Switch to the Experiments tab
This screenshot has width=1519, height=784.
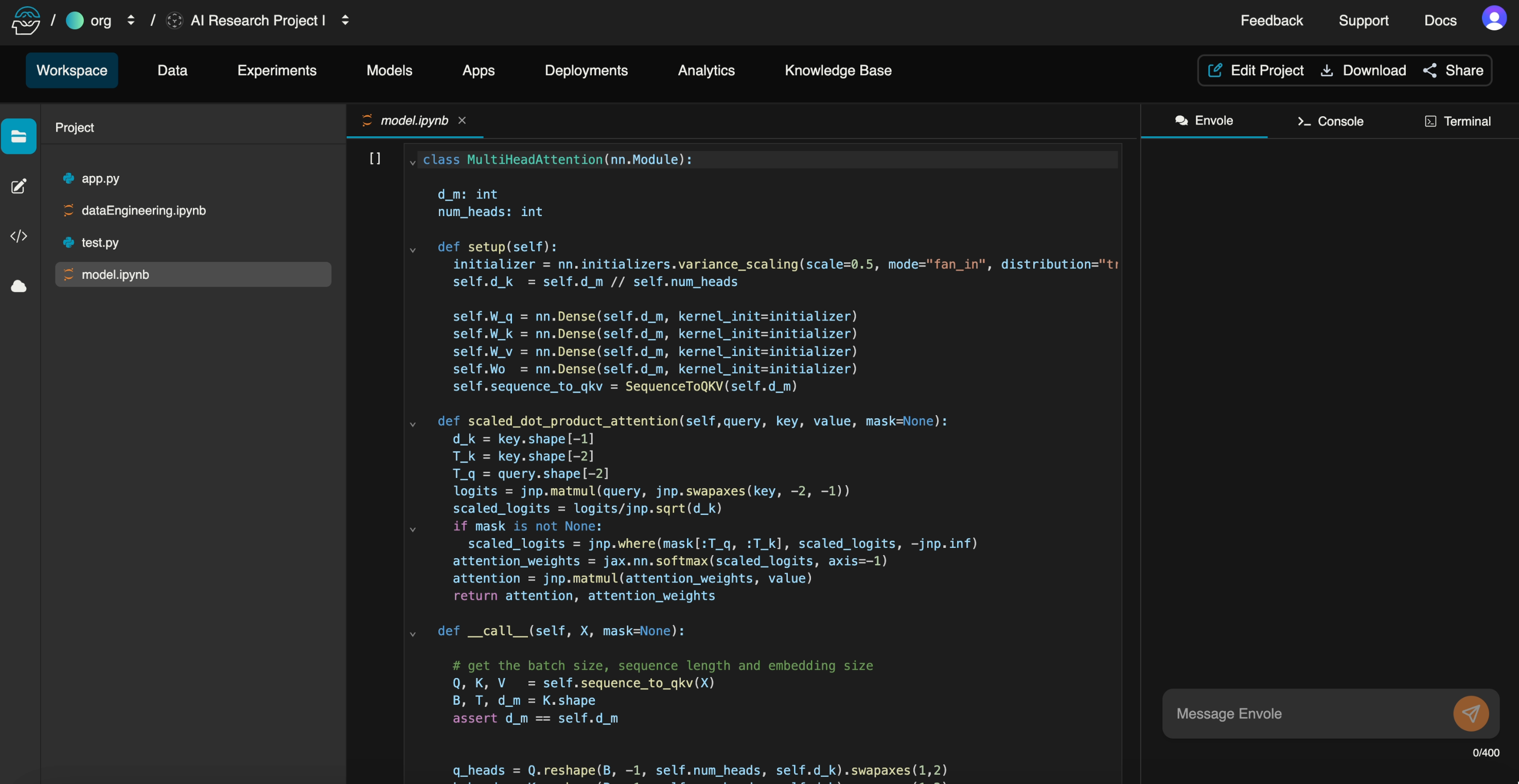tap(276, 70)
